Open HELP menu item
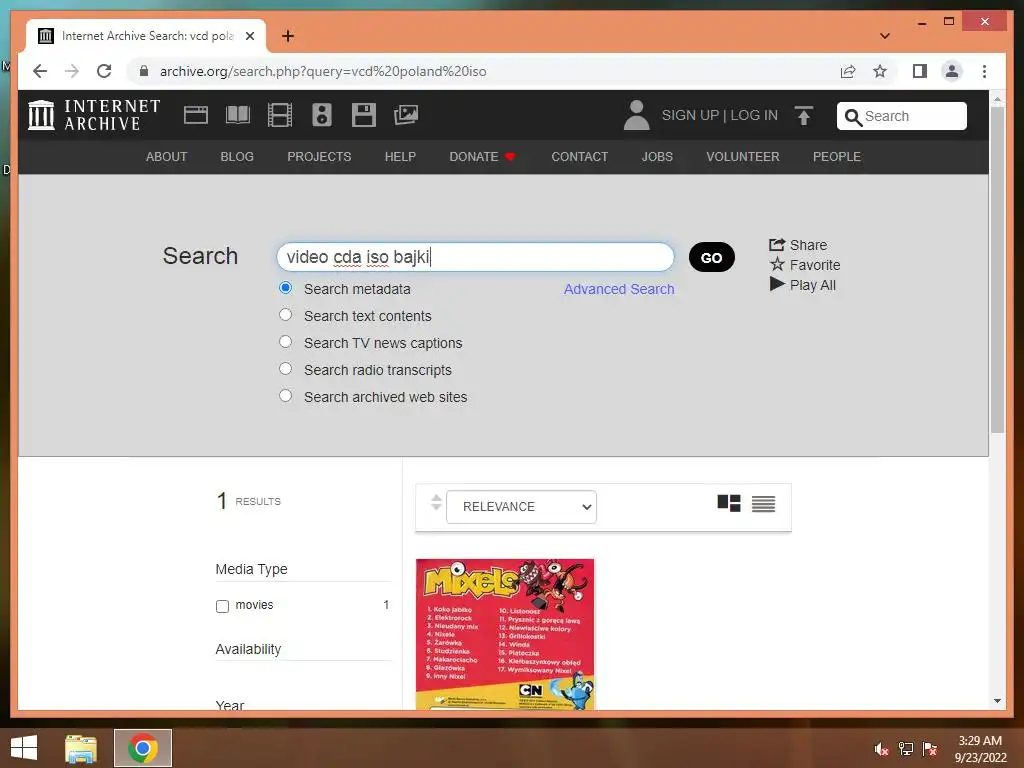1024x768 pixels. 400,157
